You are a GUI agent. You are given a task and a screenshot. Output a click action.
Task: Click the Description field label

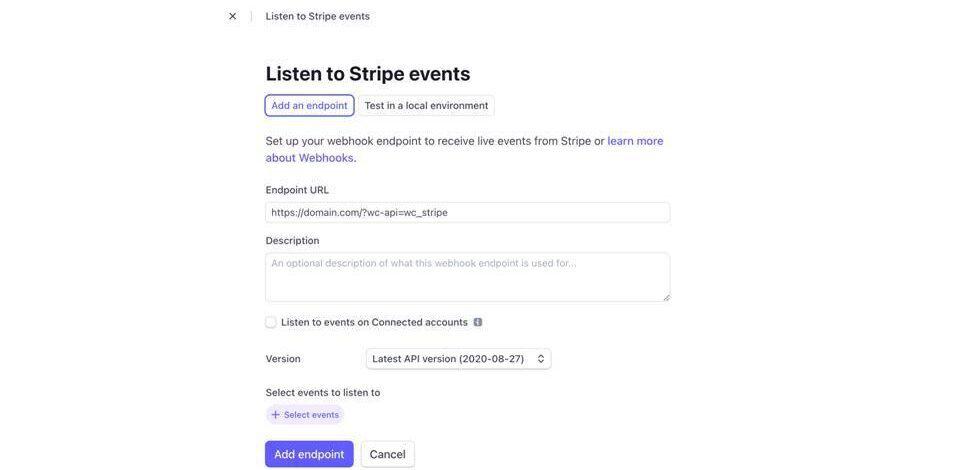(x=292, y=241)
